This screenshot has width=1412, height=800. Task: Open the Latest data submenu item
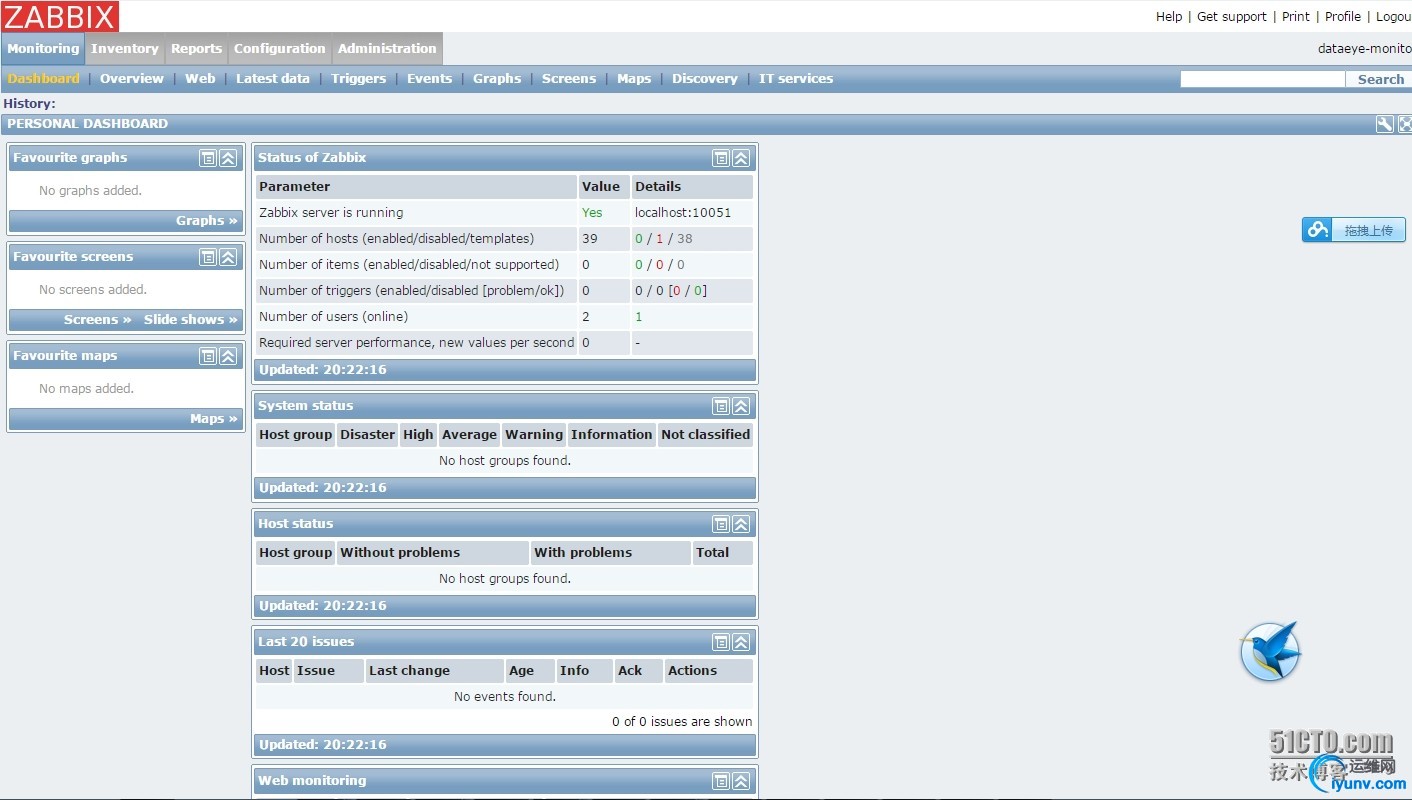click(273, 79)
